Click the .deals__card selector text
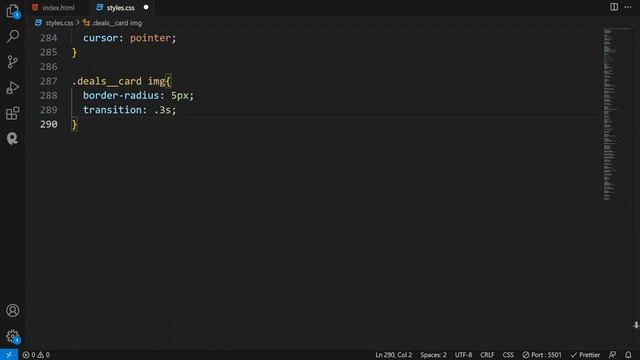 (107, 81)
